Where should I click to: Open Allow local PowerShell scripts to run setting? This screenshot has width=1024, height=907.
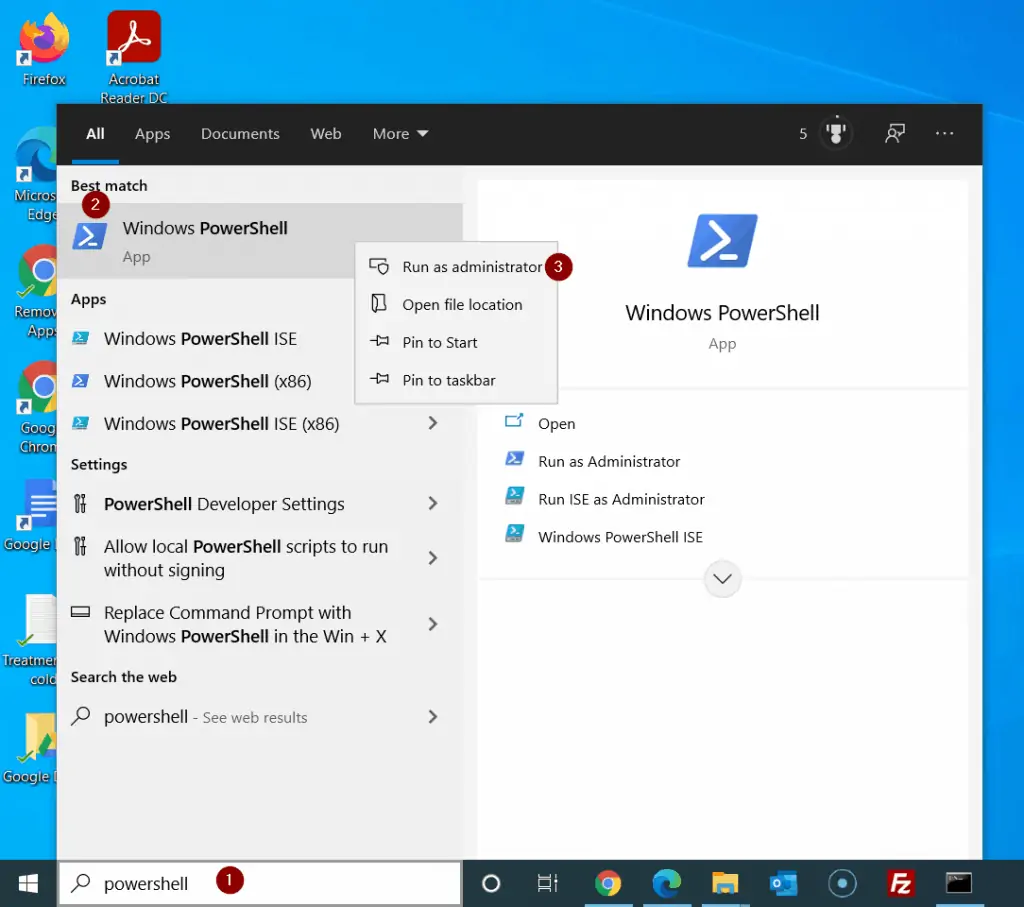(x=260, y=558)
